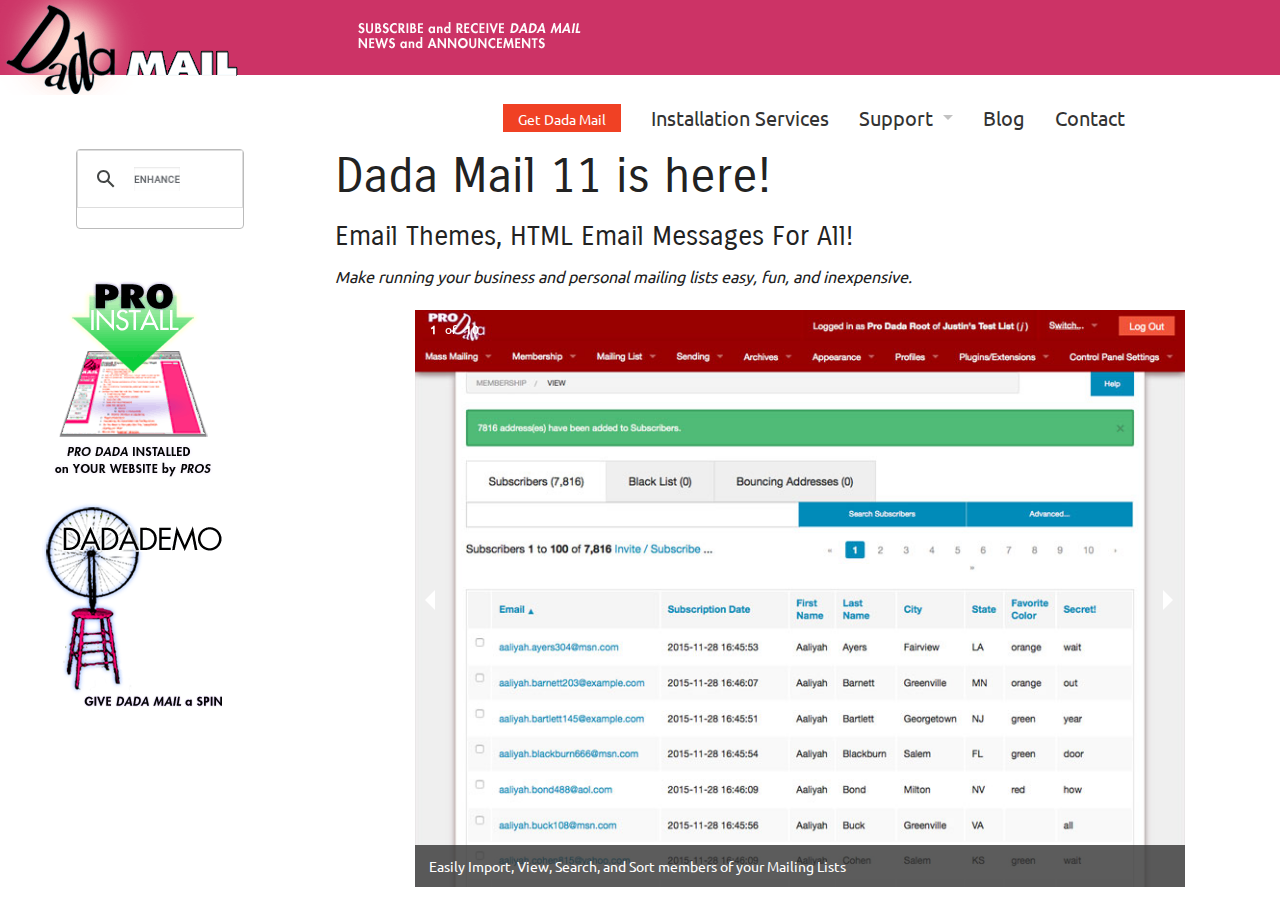Switch to the Black List (0) tab
The image size is (1280, 900).
(x=660, y=481)
